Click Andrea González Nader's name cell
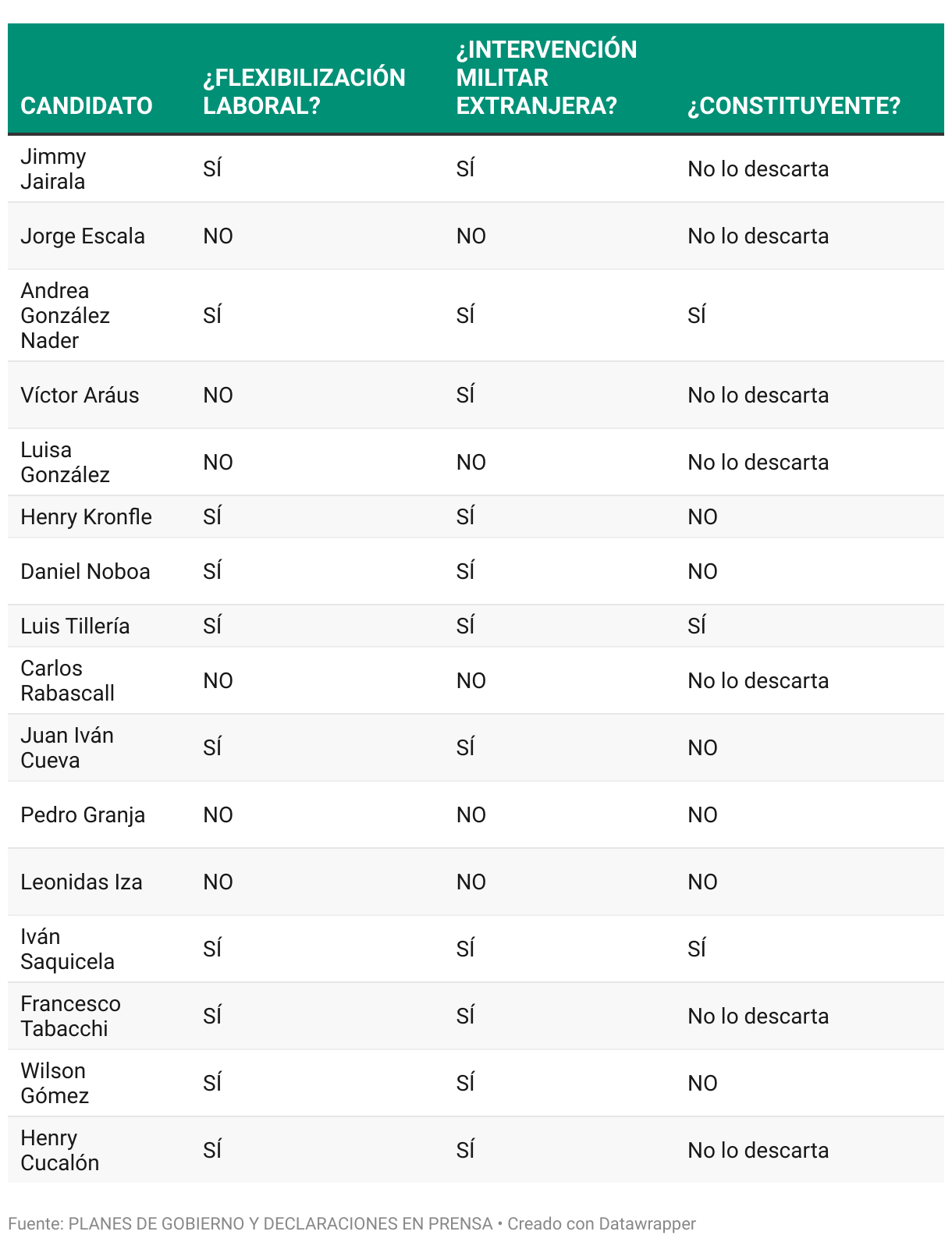 click(65, 315)
